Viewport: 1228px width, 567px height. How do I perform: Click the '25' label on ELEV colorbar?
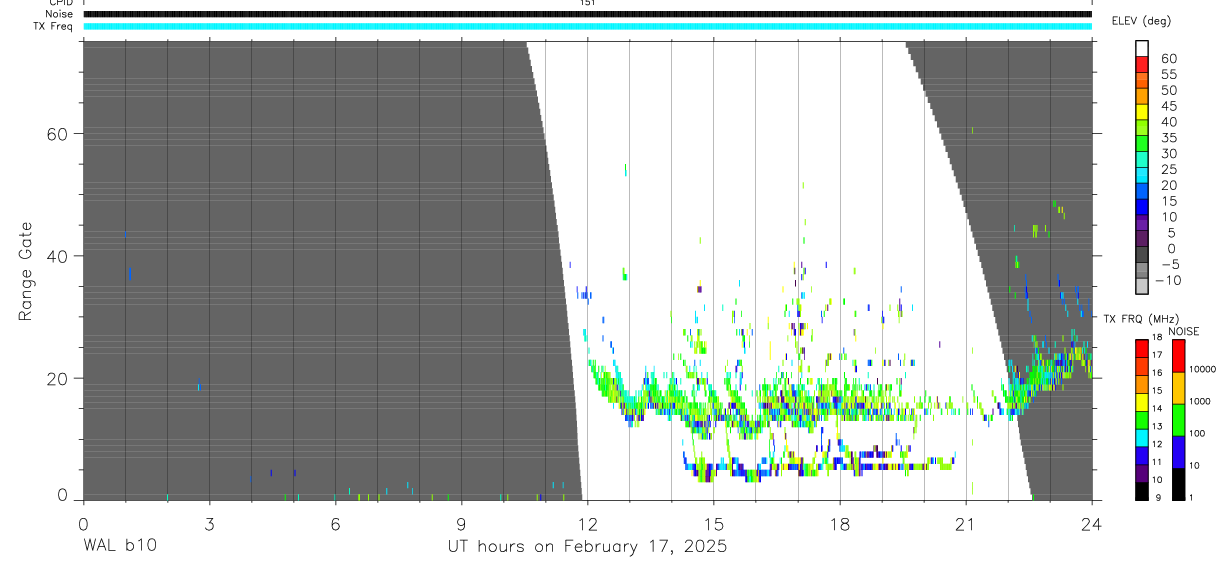(x=1168, y=170)
